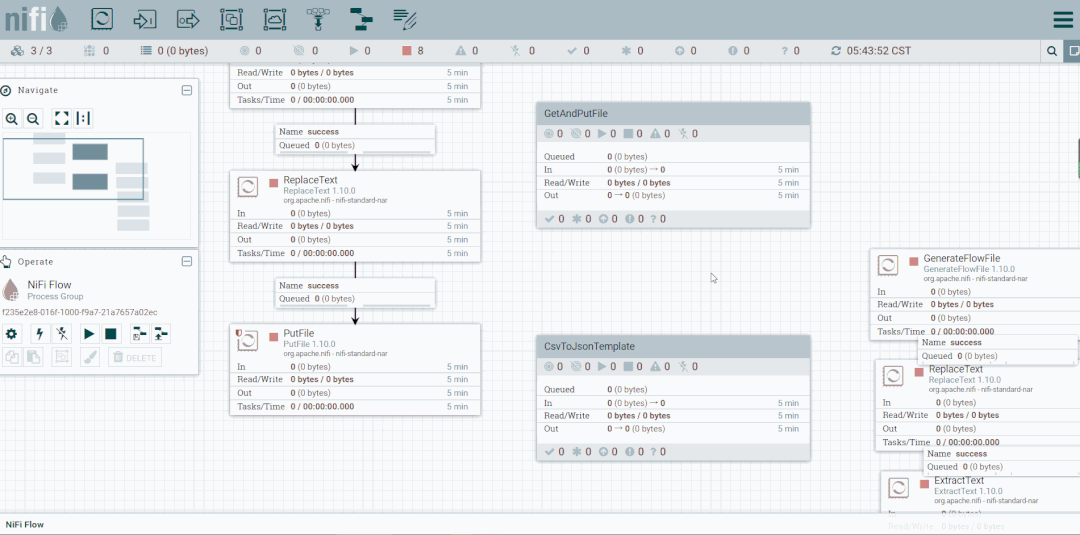Screen dimensions: 1080x535
Task: Select the Input Port toolbar icon
Action: point(145,19)
